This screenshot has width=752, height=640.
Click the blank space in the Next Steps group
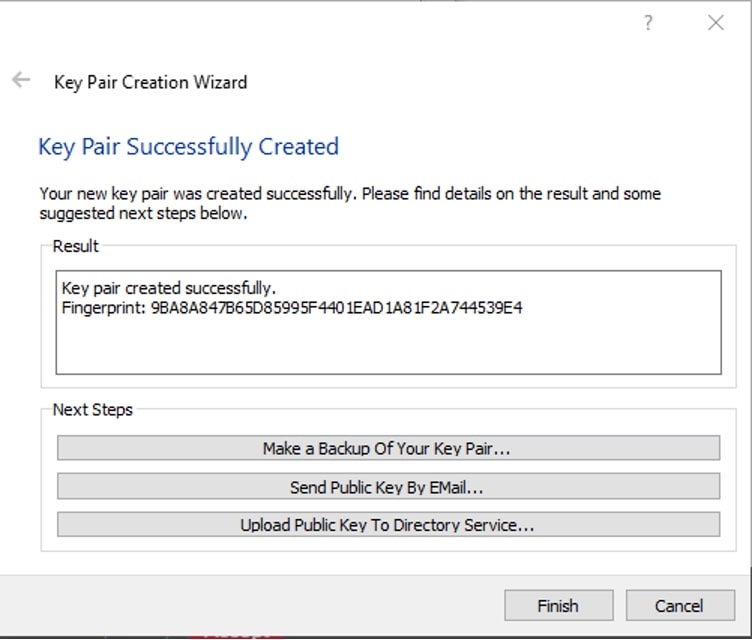(x=388, y=544)
